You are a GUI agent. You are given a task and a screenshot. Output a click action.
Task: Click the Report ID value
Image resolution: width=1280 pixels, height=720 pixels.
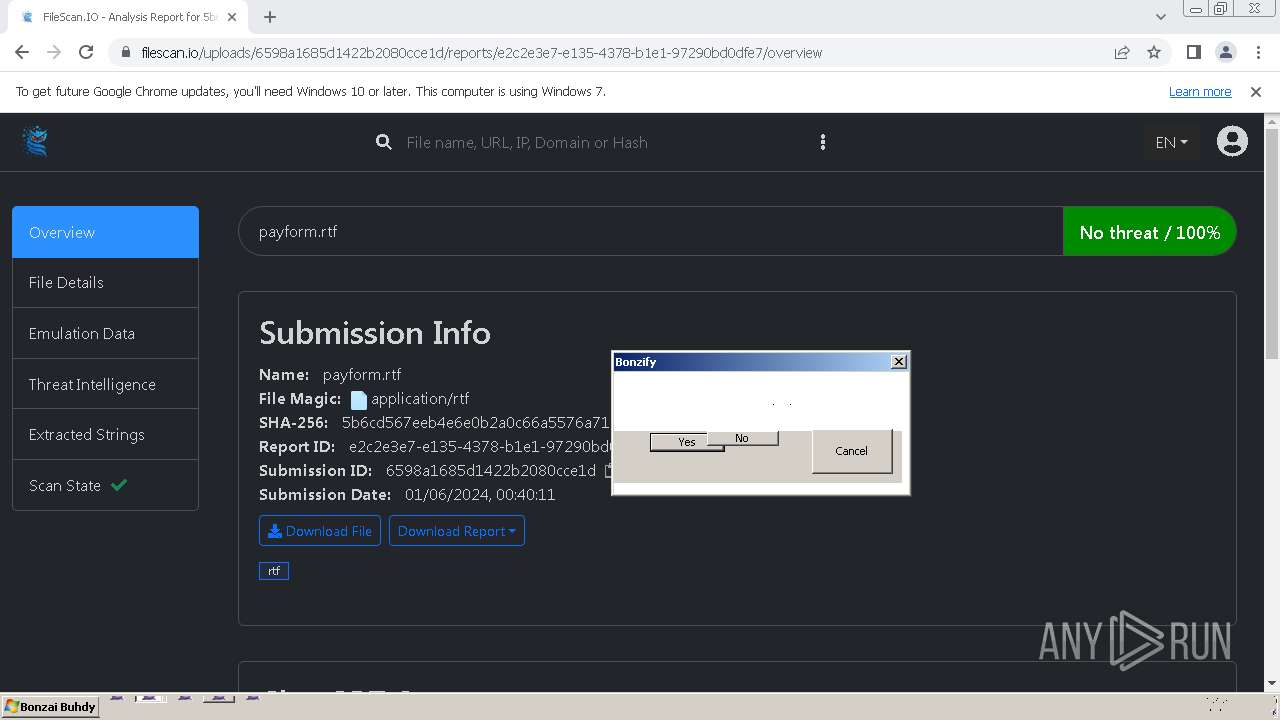click(480, 447)
